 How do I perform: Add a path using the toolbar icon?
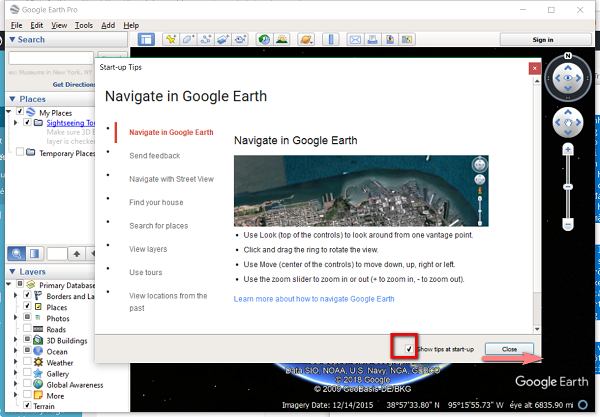[206, 39]
